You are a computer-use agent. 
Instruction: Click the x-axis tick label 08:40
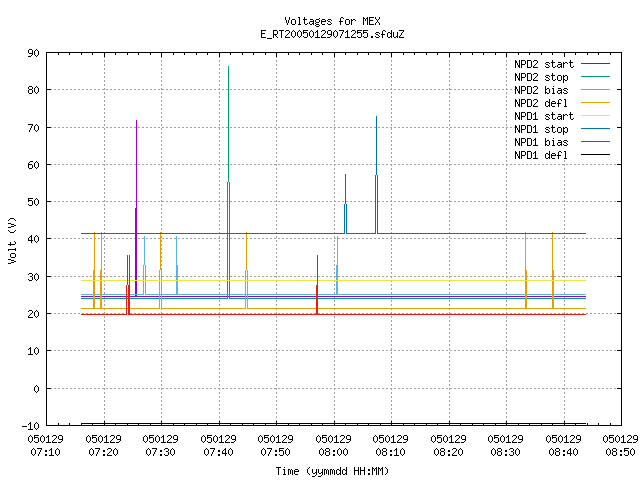pos(564,452)
